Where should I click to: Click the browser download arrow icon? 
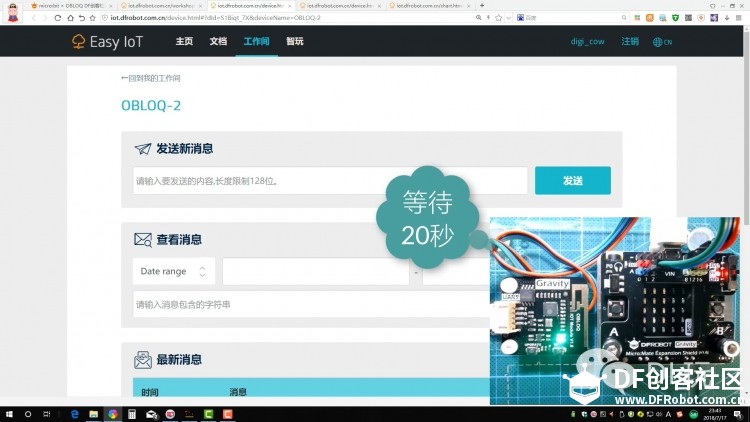(x=727, y=18)
